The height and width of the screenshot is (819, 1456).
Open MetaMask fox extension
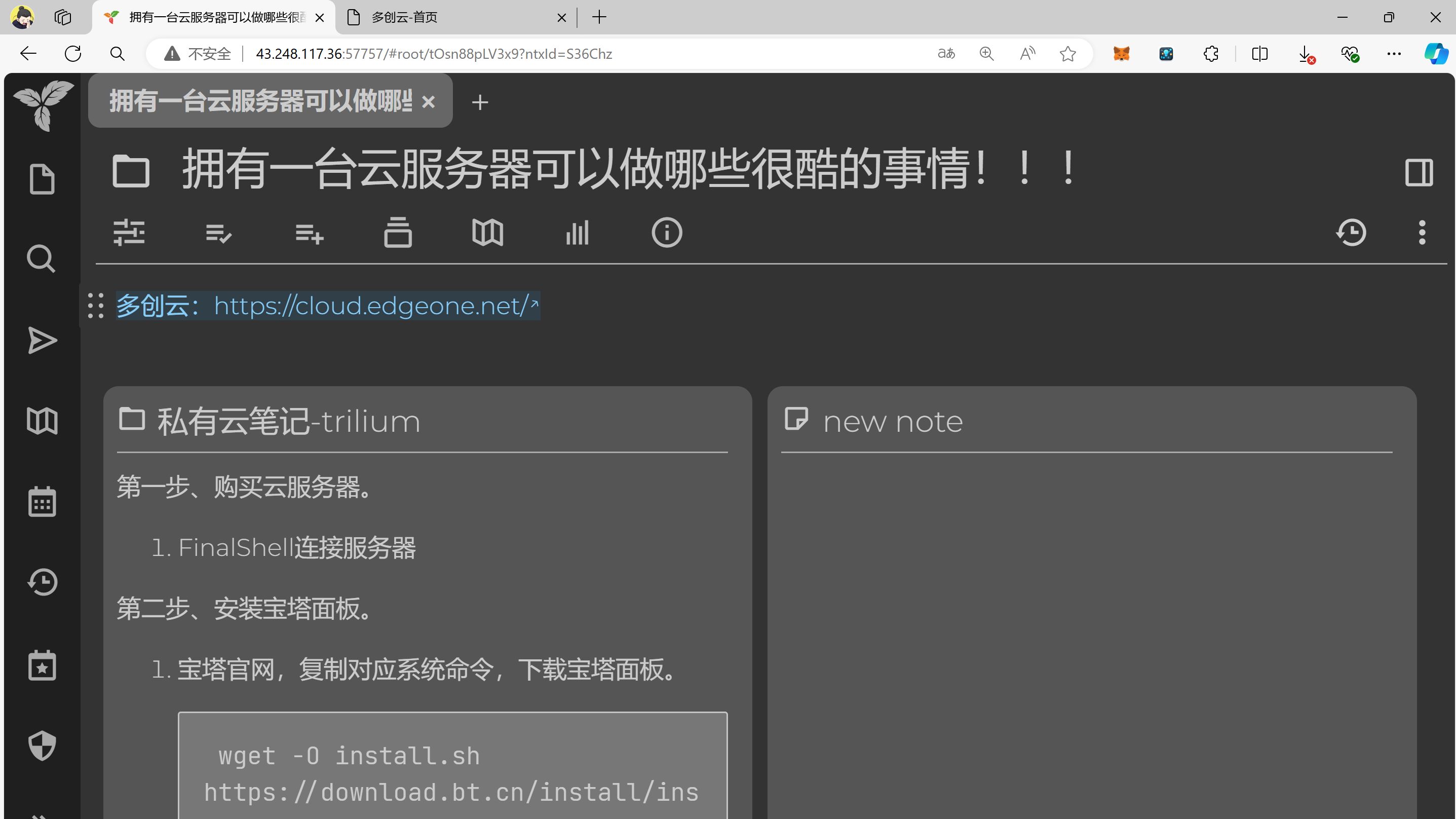[x=1122, y=54]
